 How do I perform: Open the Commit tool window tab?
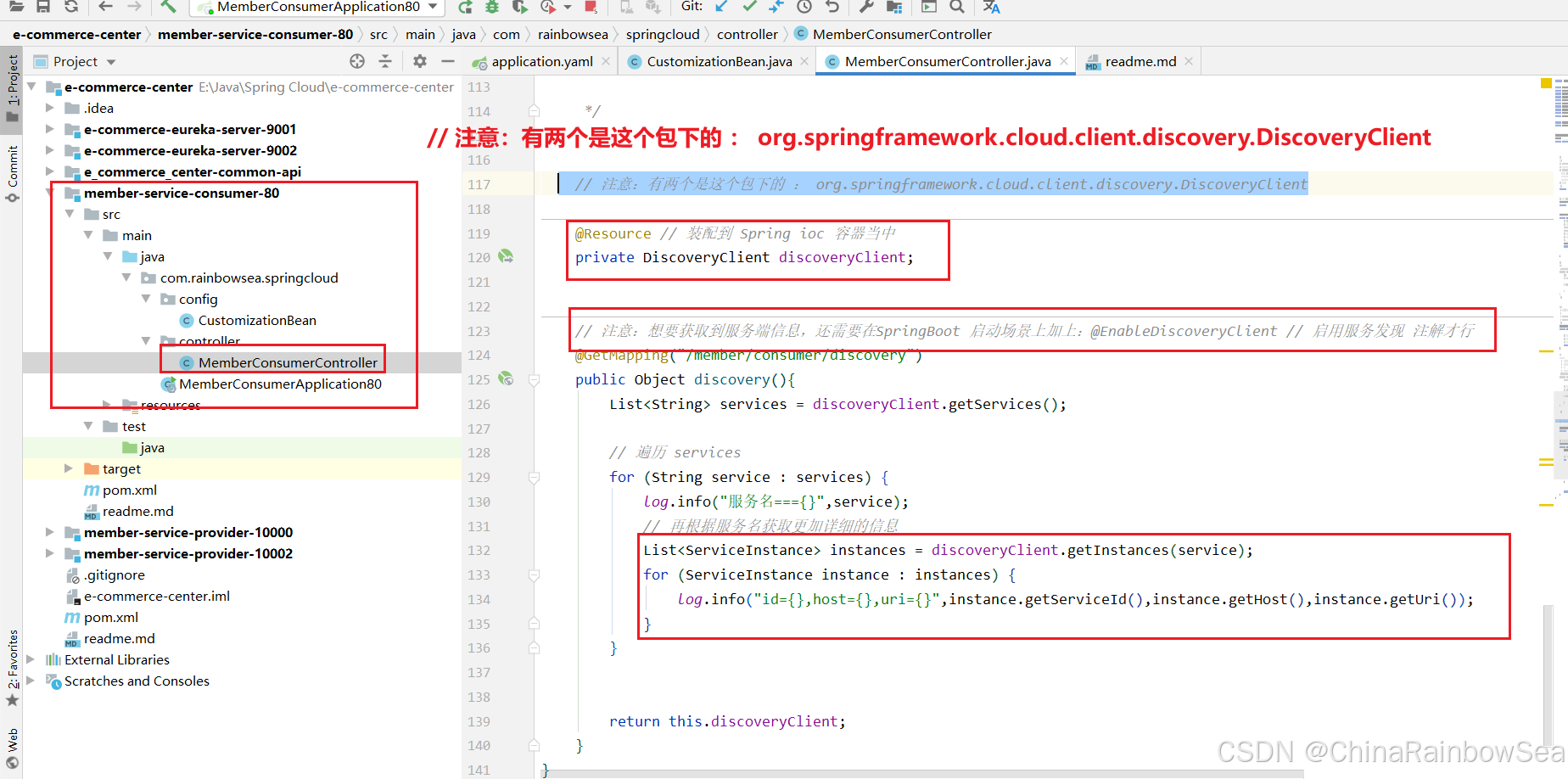click(x=12, y=173)
